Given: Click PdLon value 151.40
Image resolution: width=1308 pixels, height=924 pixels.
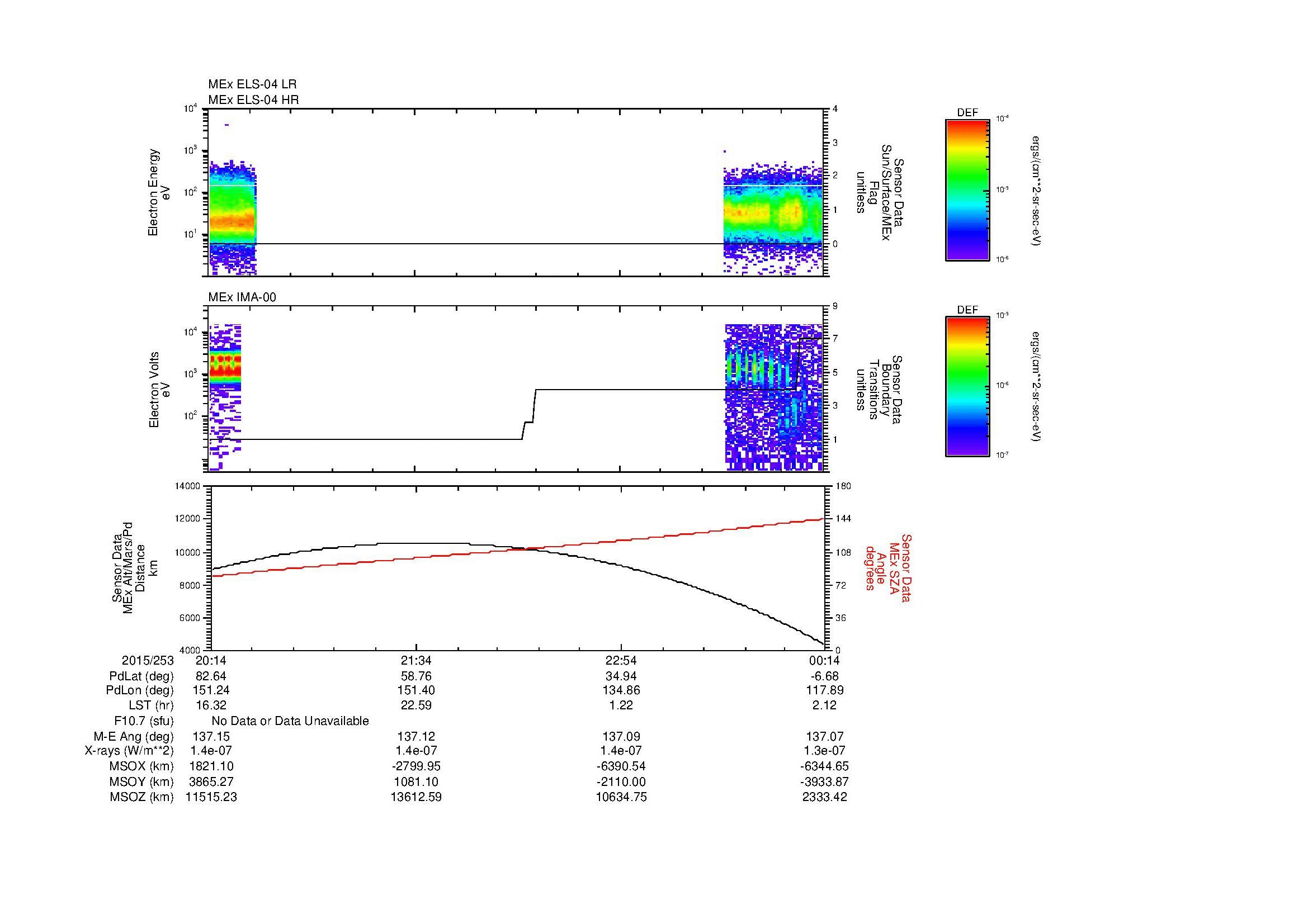Looking at the screenshot, I should 416,690.
